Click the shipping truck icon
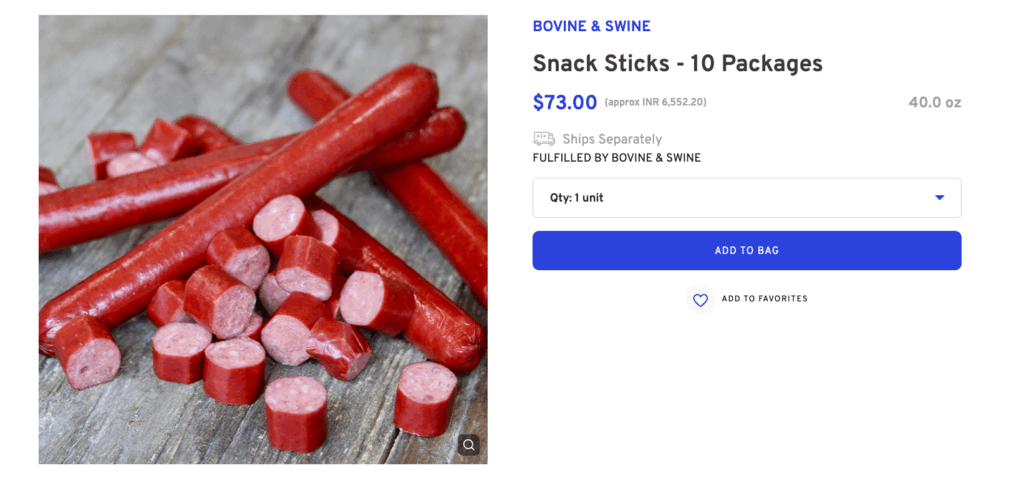Image resolution: width=1024 pixels, height=483 pixels. [544, 139]
